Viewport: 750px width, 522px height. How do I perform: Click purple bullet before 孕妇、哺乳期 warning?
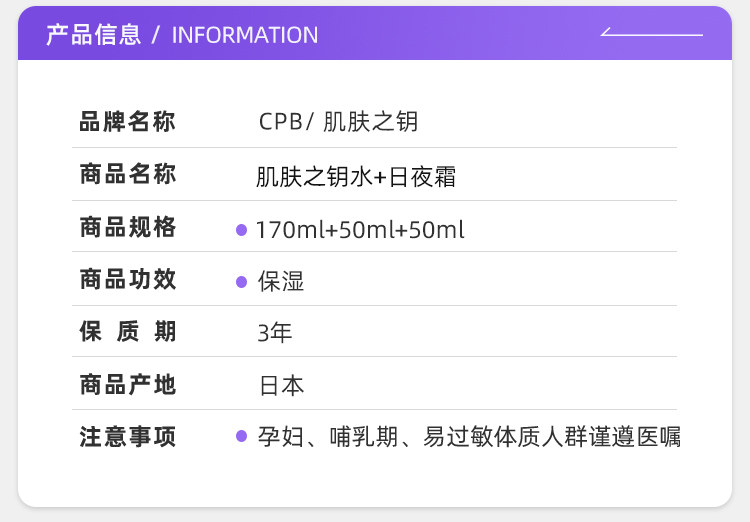click(241, 436)
